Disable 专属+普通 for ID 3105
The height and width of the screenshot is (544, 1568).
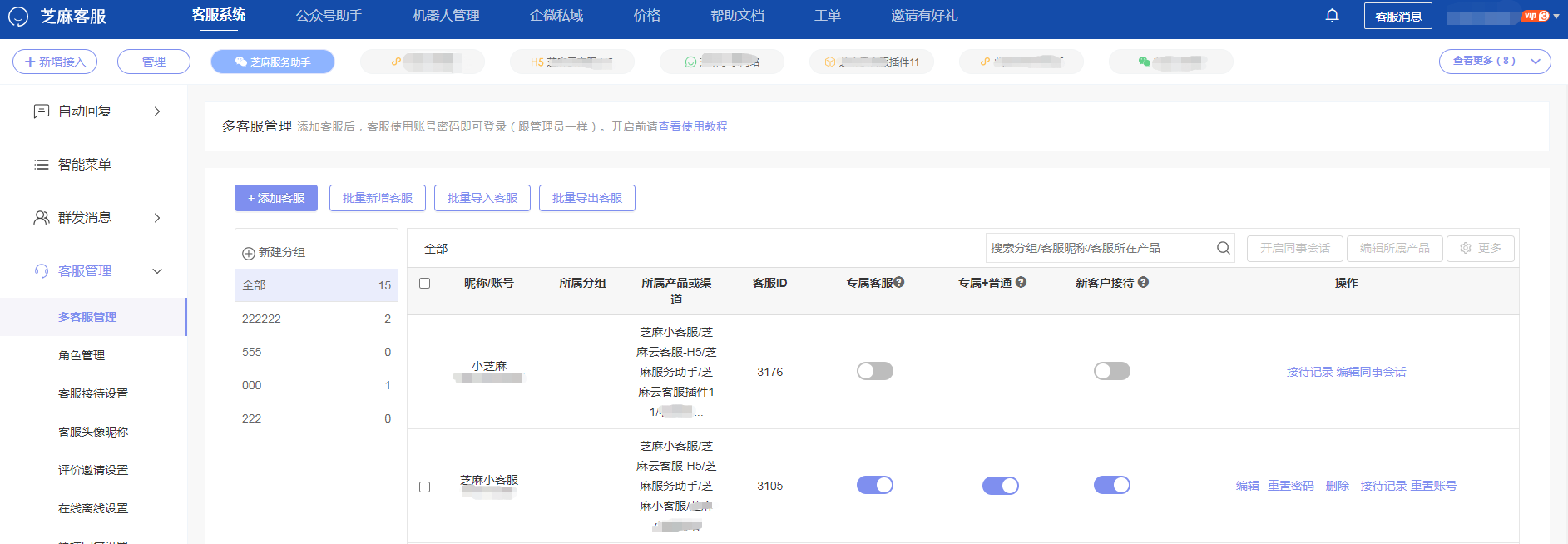(1001, 486)
